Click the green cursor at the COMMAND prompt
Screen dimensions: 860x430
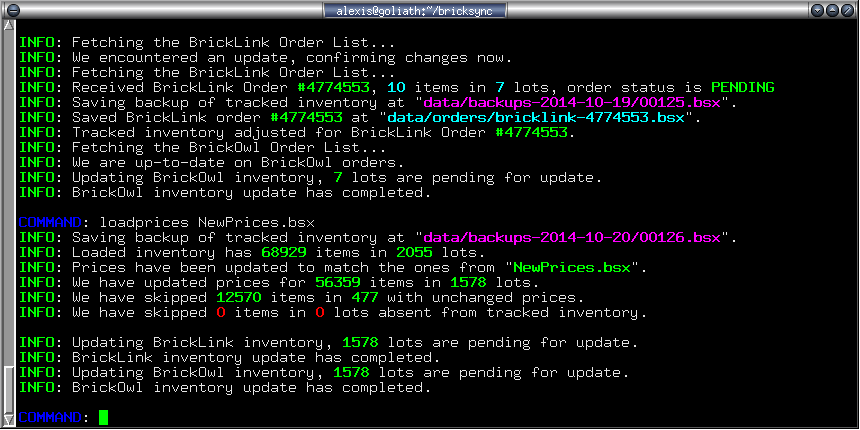[x=104, y=417]
